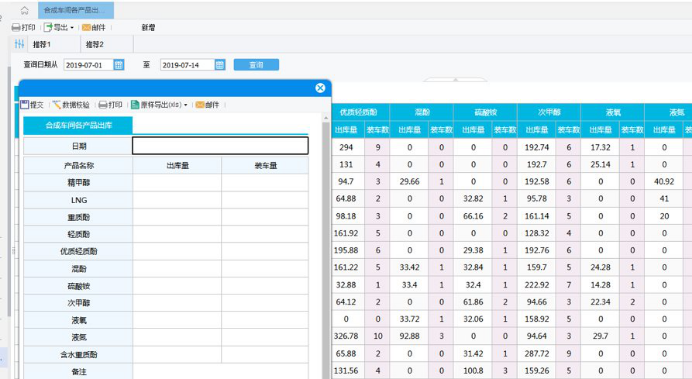The height and width of the screenshot is (379, 692).
Task: Click the 装车量 cell for 液氮
Action: click(265, 338)
